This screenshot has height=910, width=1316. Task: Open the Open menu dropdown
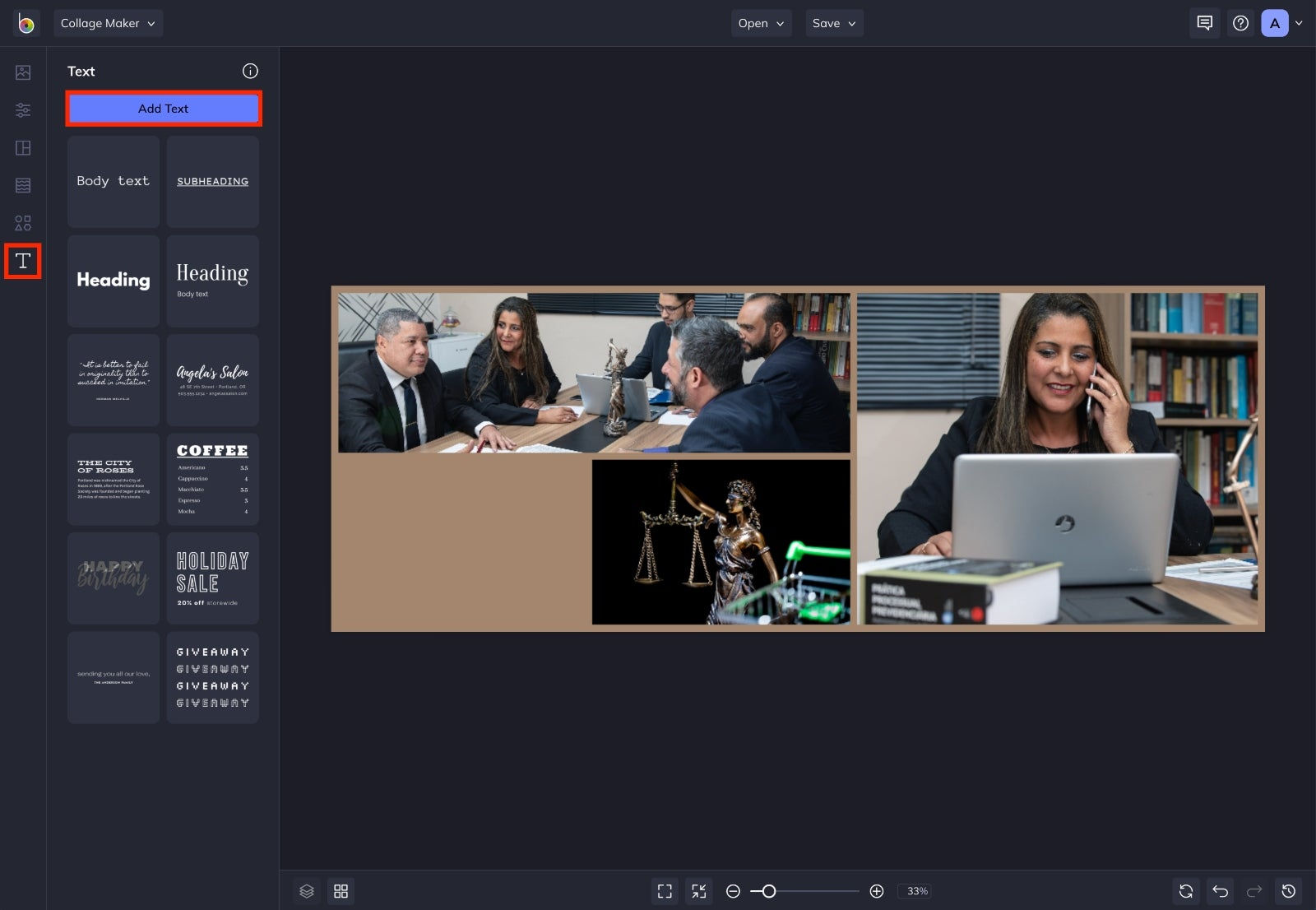pos(761,23)
